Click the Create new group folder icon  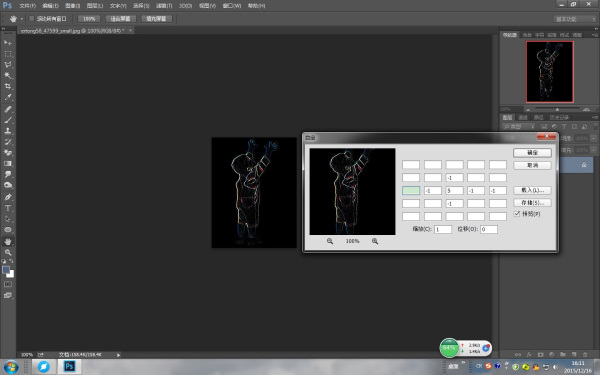562,355
